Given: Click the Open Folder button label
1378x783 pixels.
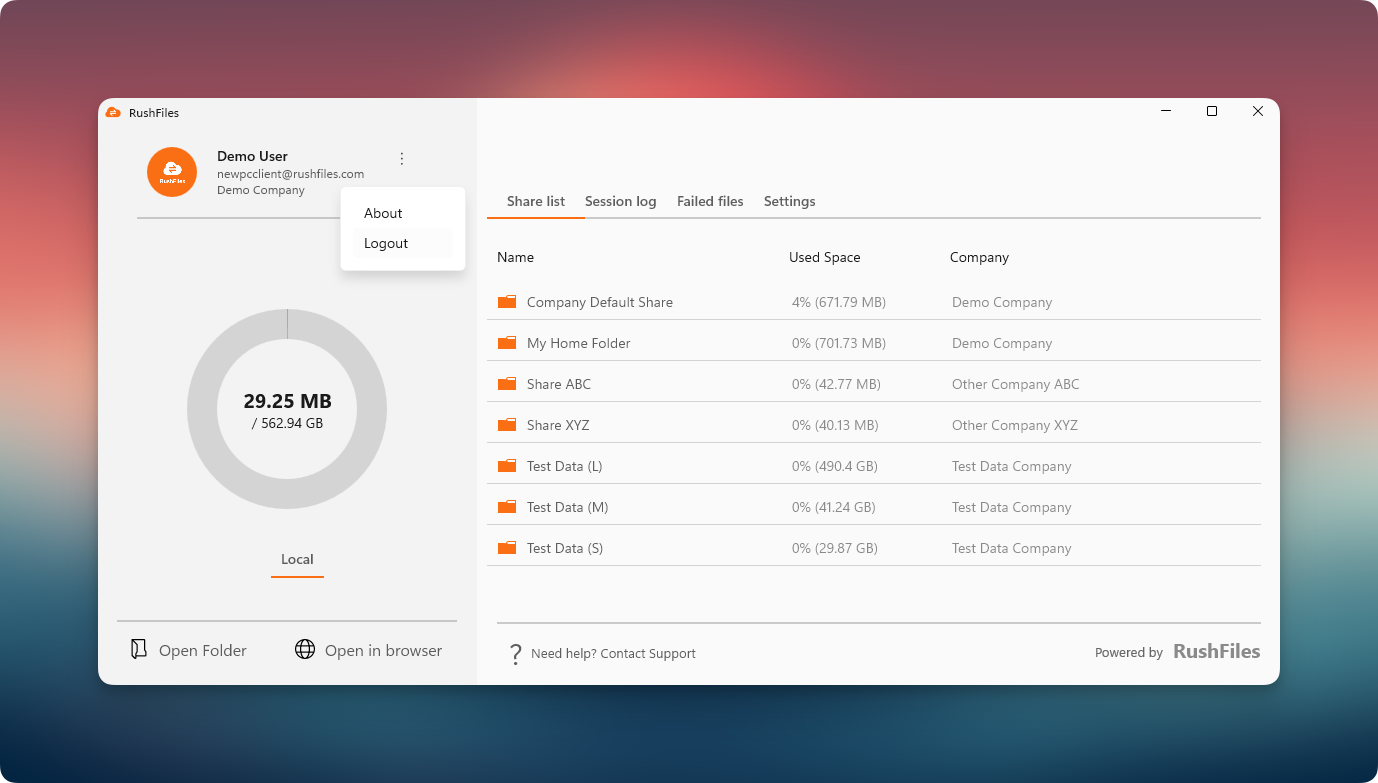Looking at the screenshot, I should point(203,650).
